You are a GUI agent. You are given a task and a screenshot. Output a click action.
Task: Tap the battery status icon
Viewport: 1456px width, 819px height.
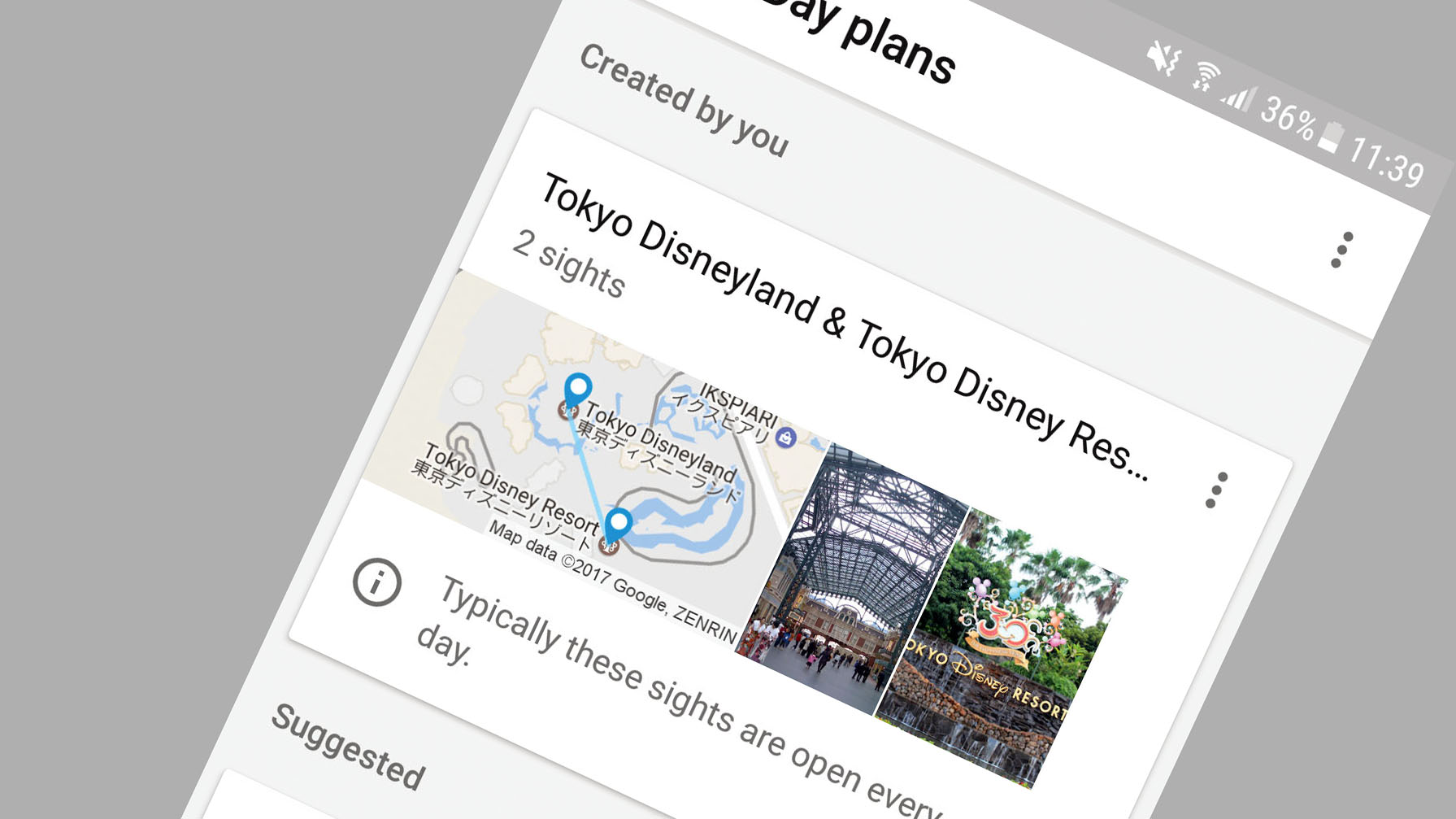pyautogui.click(x=1330, y=137)
